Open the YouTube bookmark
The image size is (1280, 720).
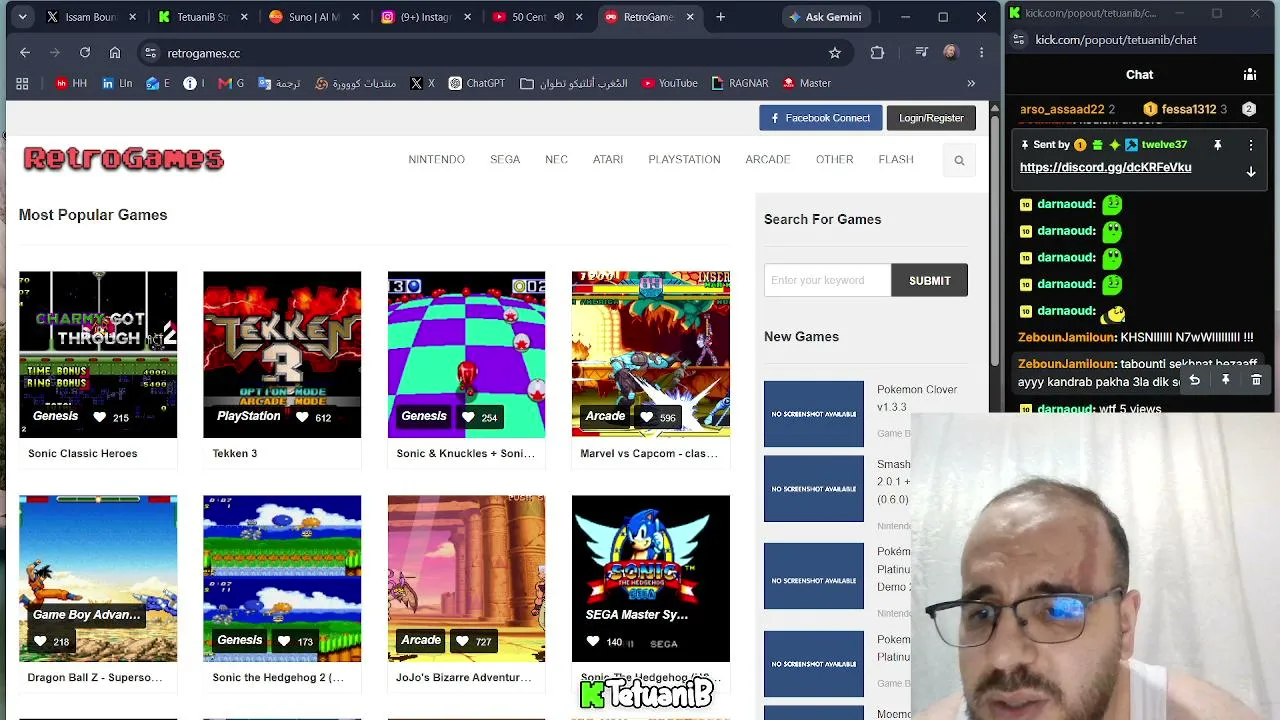coord(669,83)
